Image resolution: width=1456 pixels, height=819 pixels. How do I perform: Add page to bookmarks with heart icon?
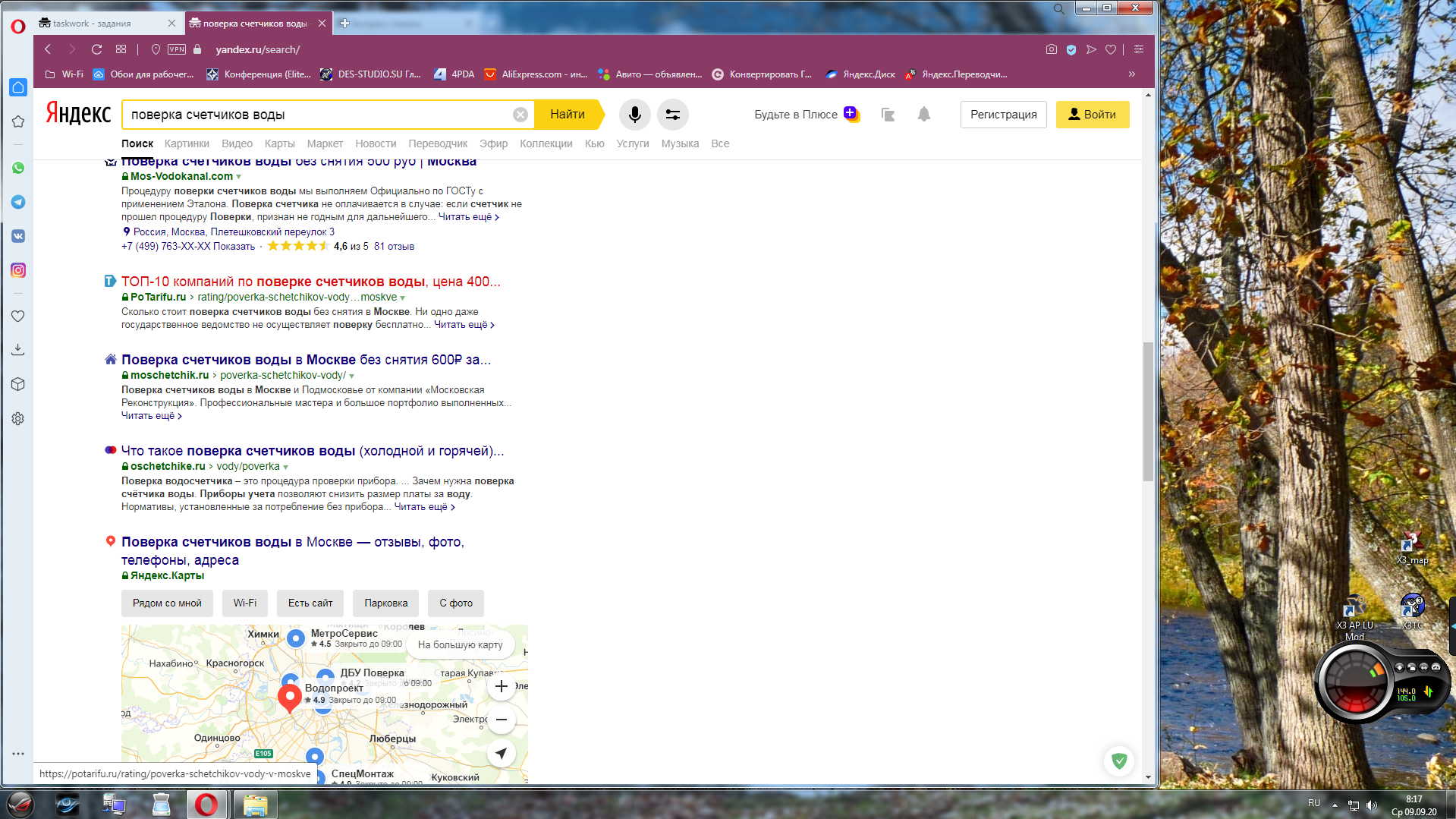point(1111,49)
